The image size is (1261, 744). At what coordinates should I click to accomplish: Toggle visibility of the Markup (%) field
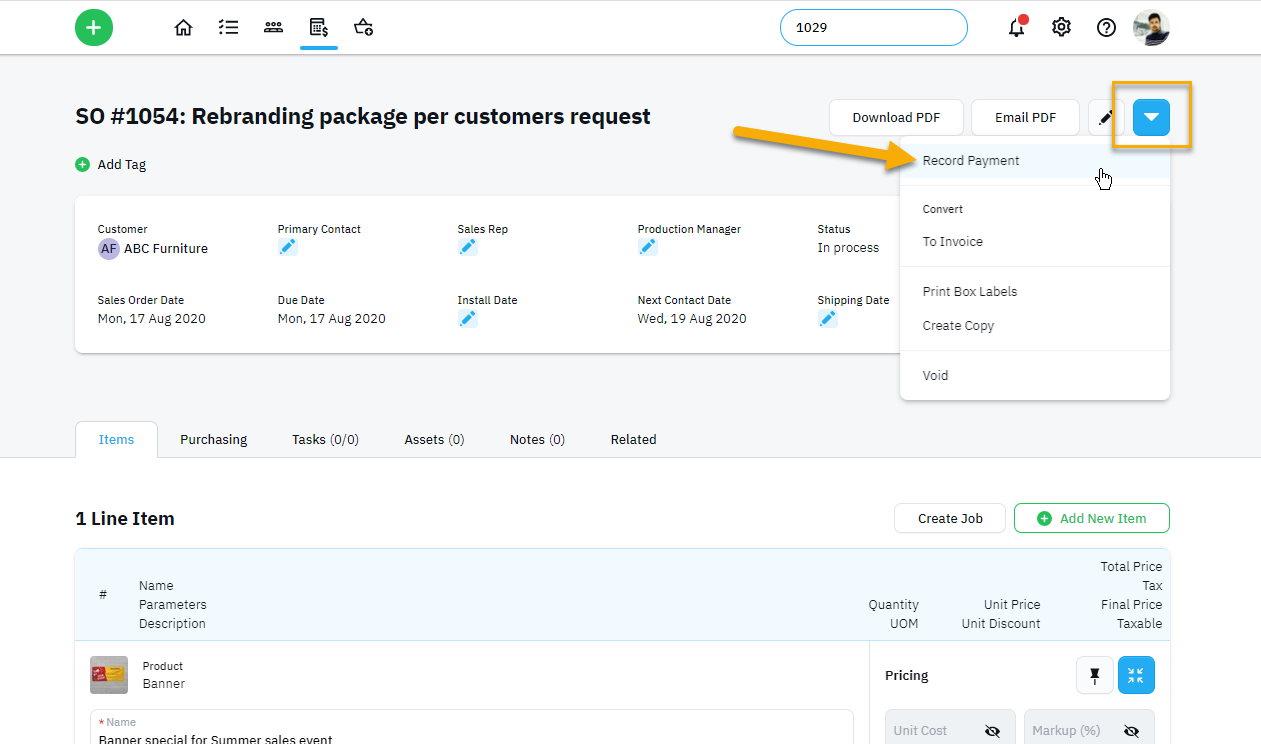(x=1131, y=731)
